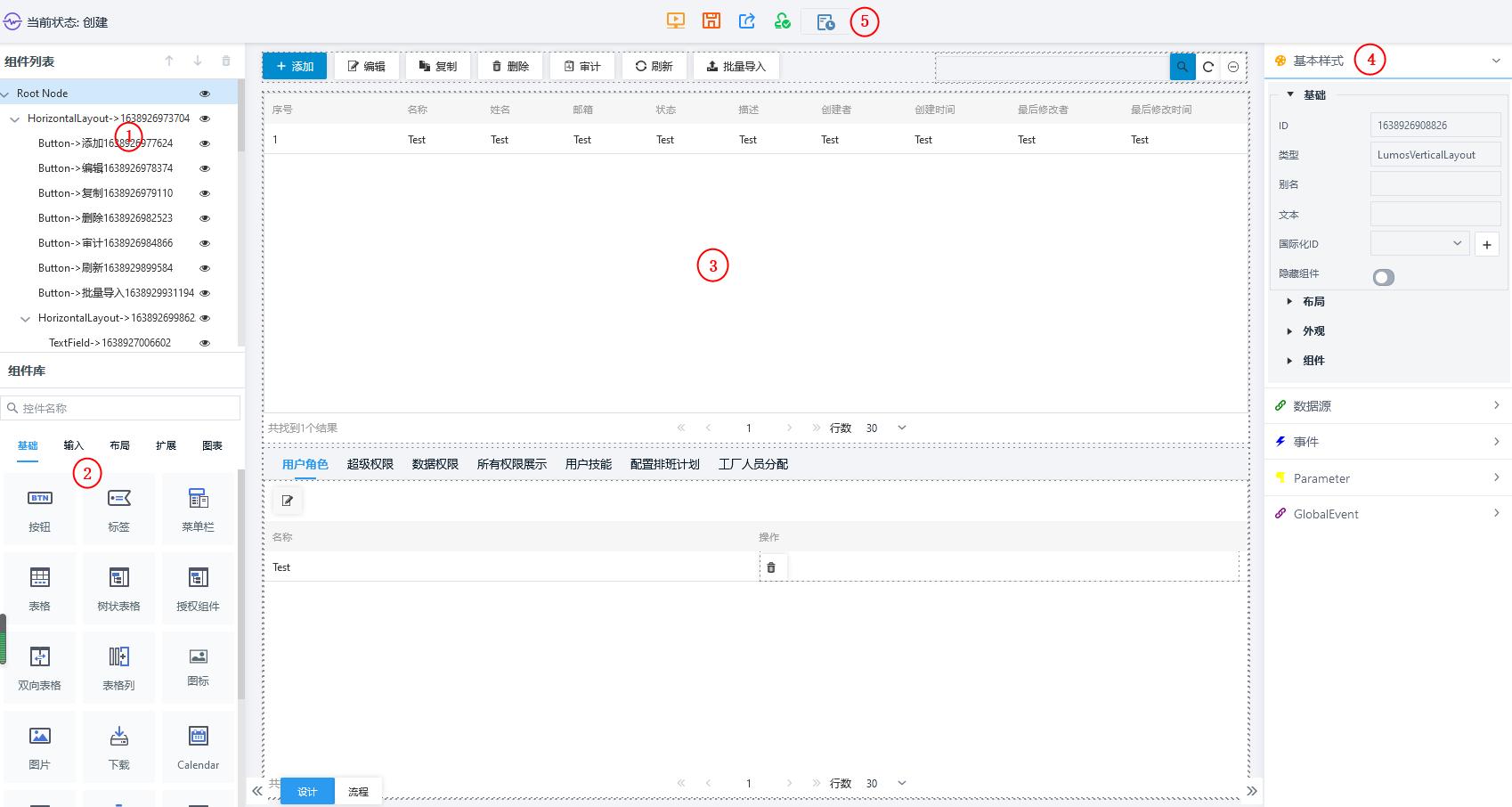This screenshot has height=807, width=1512.
Task: Click the preview presentation icon in top toolbar
Action: pos(676,20)
